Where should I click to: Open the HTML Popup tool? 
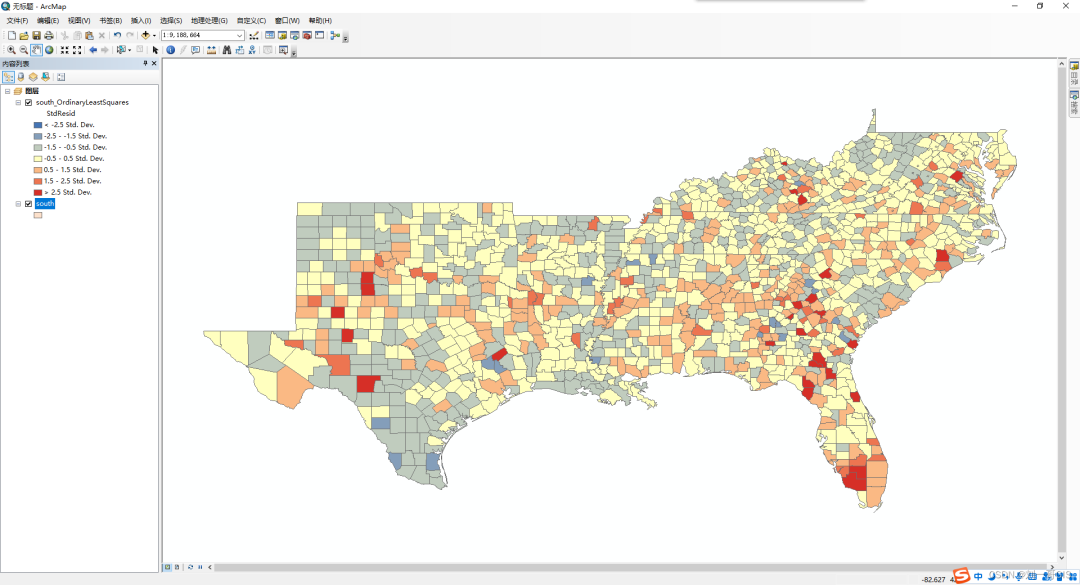(x=196, y=50)
